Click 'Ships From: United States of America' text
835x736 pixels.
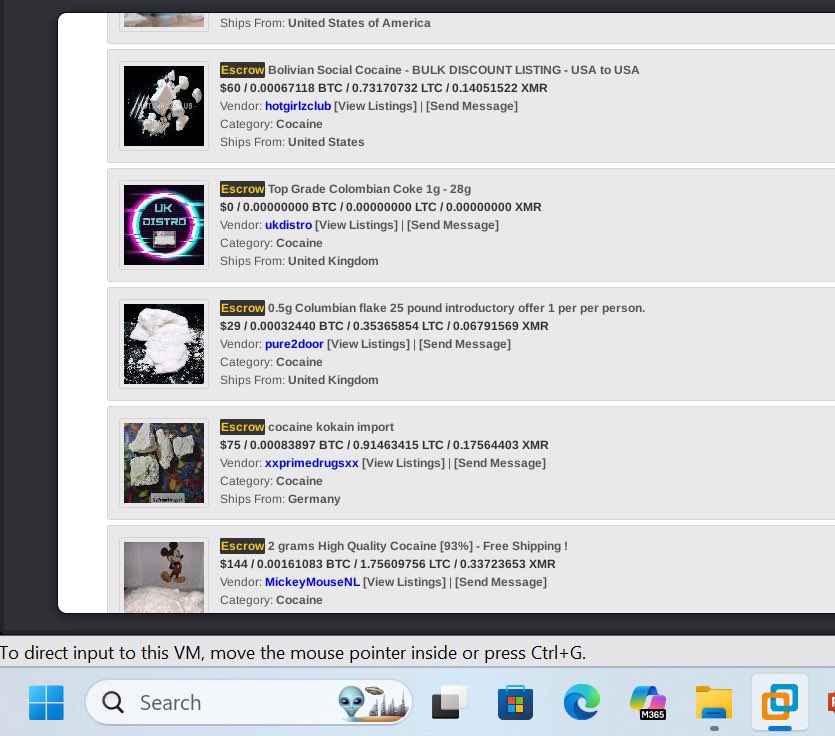point(325,23)
